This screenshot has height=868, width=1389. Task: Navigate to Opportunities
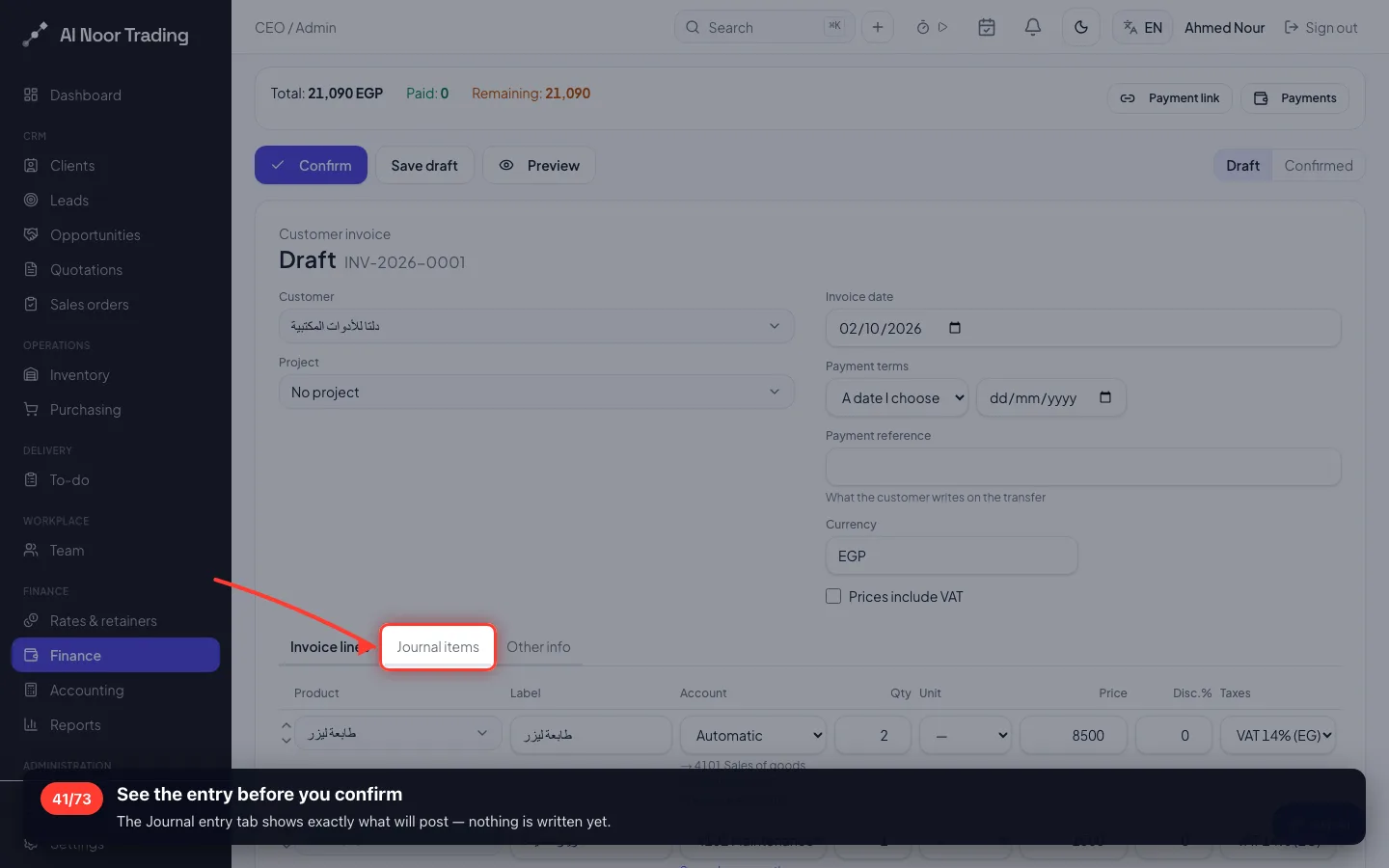click(x=116, y=234)
